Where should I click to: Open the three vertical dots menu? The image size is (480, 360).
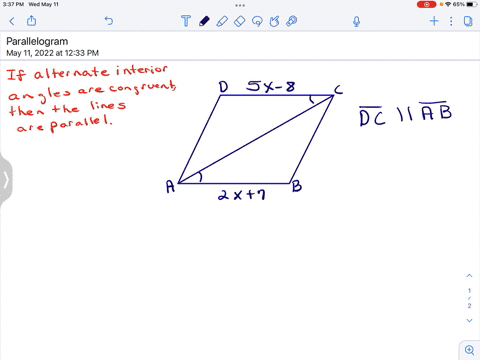coord(451,21)
